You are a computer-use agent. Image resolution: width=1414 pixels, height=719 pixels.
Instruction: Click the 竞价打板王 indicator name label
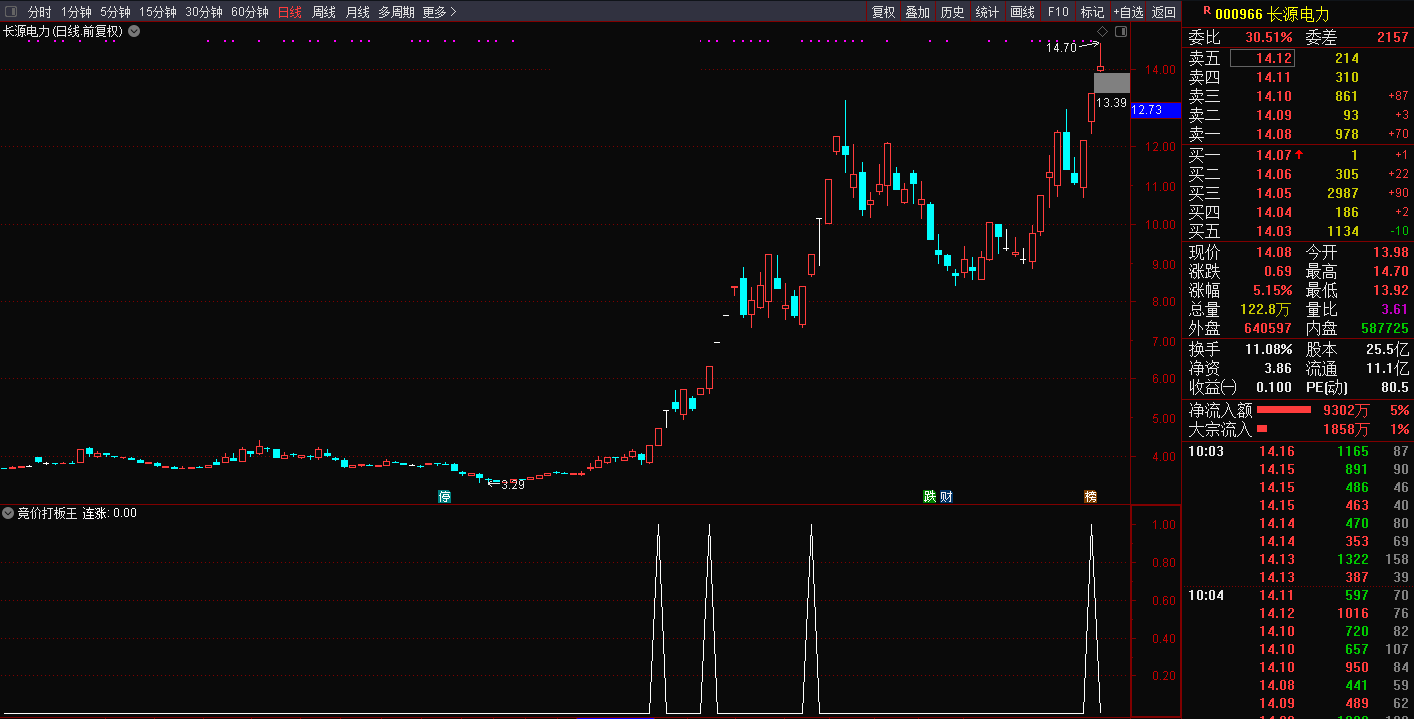(47, 513)
